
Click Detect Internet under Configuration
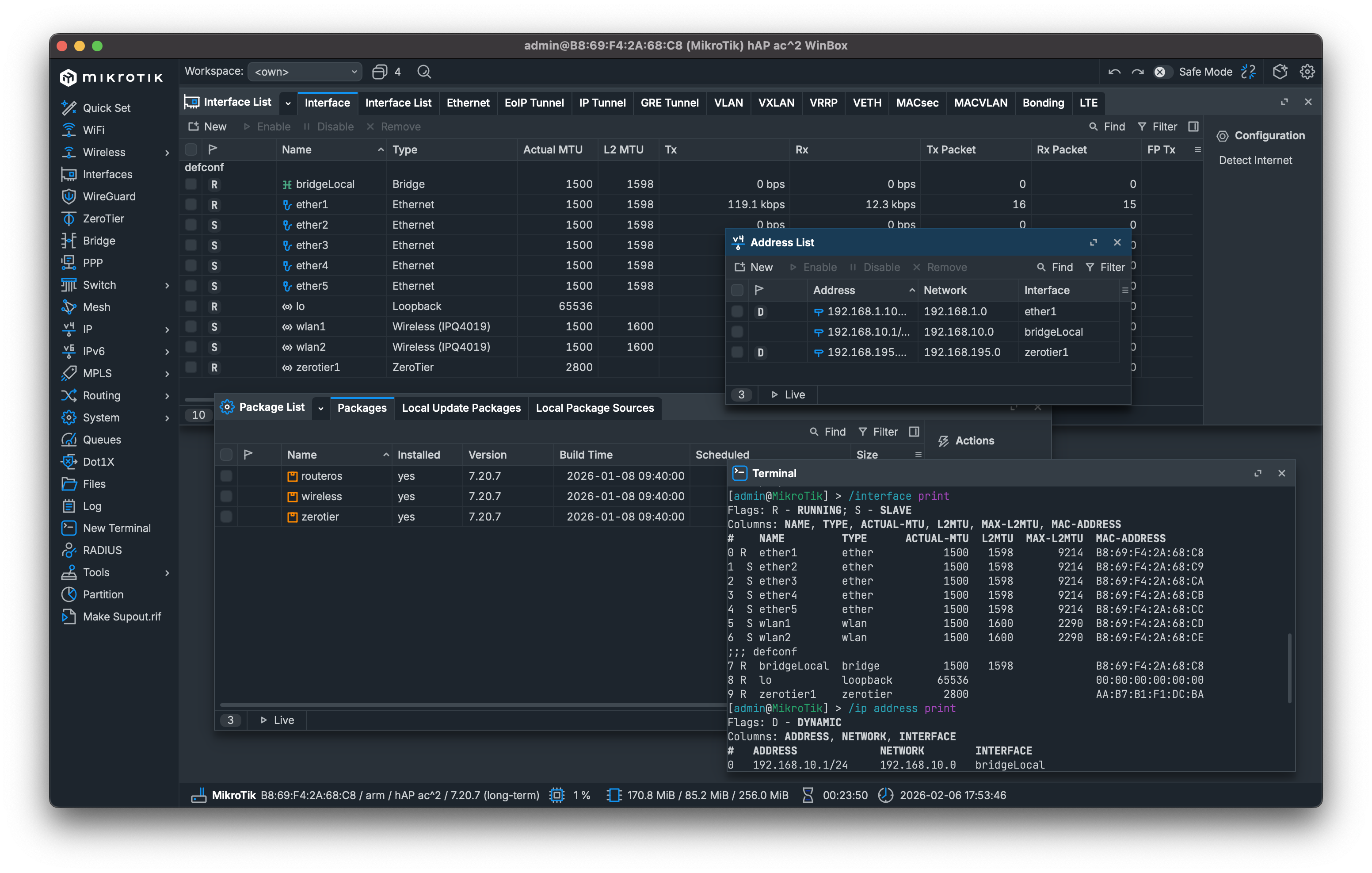click(x=1255, y=160)
